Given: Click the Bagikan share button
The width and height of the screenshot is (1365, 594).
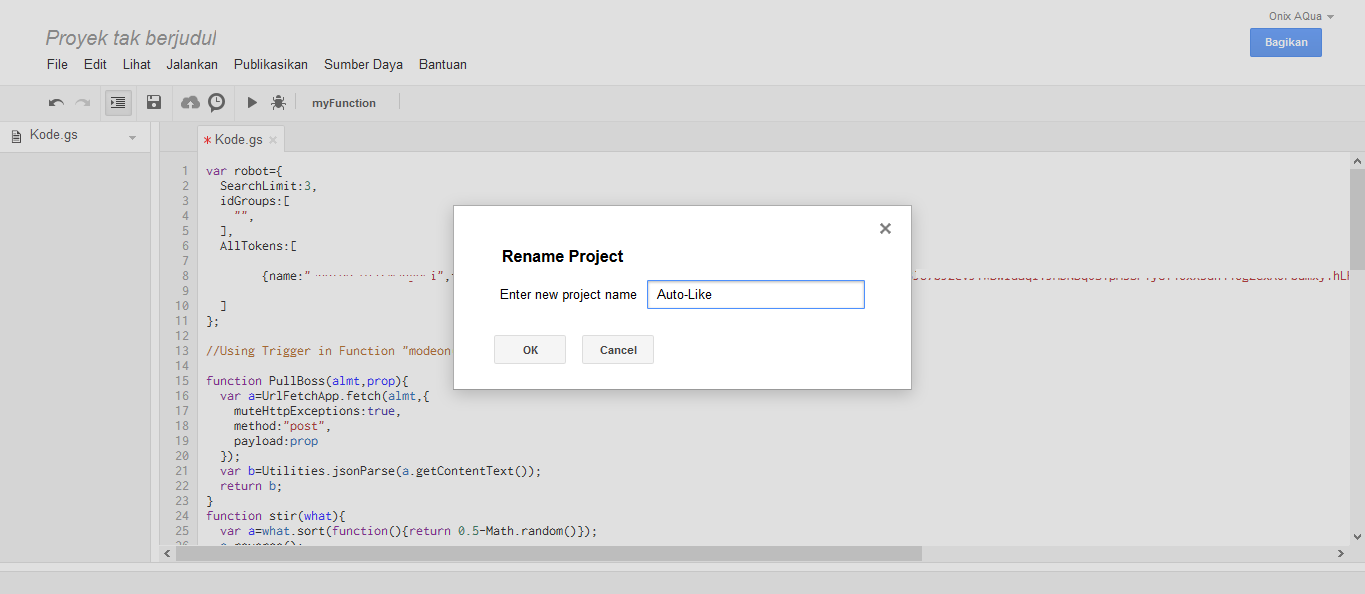Looking at the screenshot, I should click(x=1286, y=42).
